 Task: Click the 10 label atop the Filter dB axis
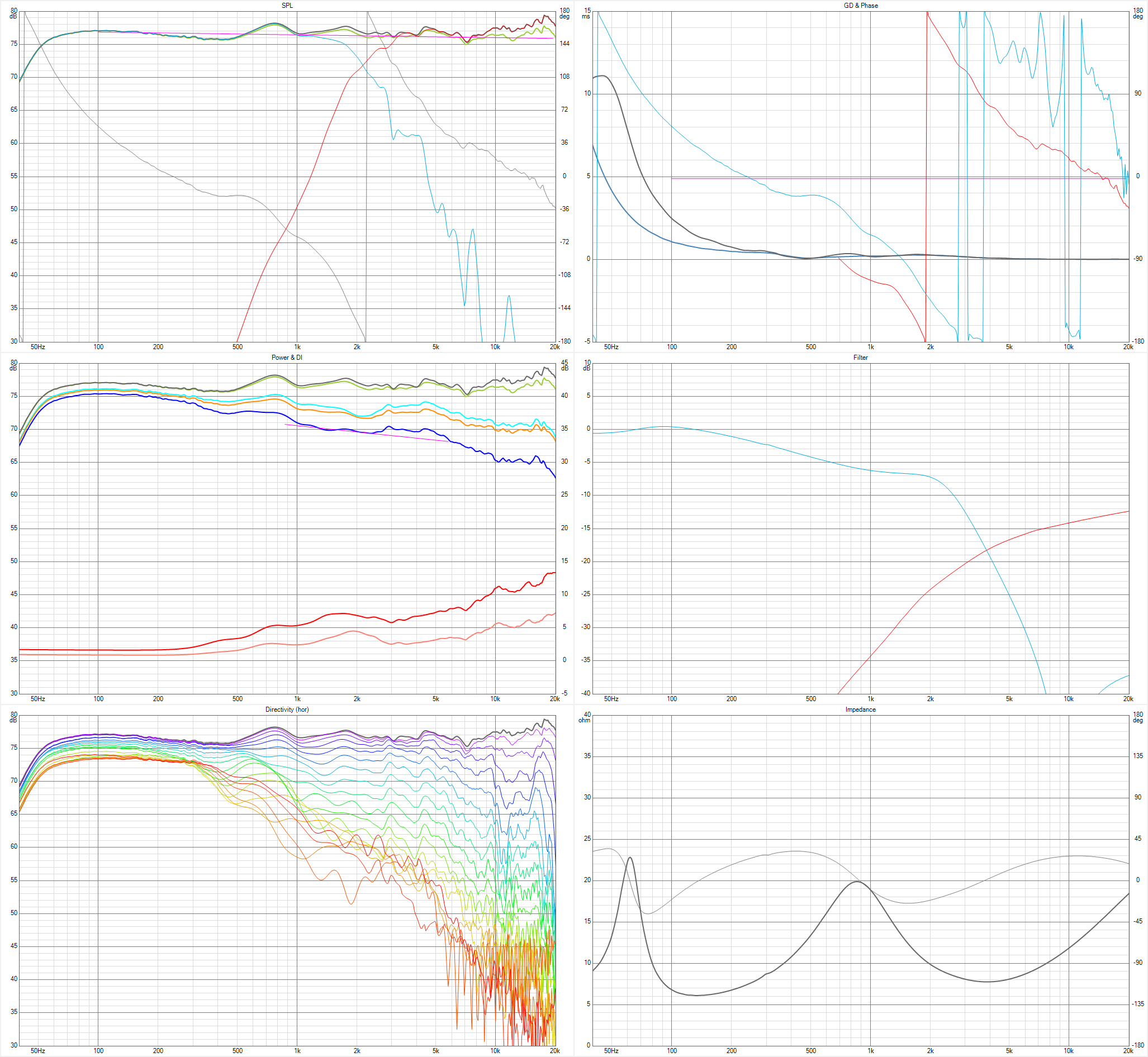pos(587,363)
